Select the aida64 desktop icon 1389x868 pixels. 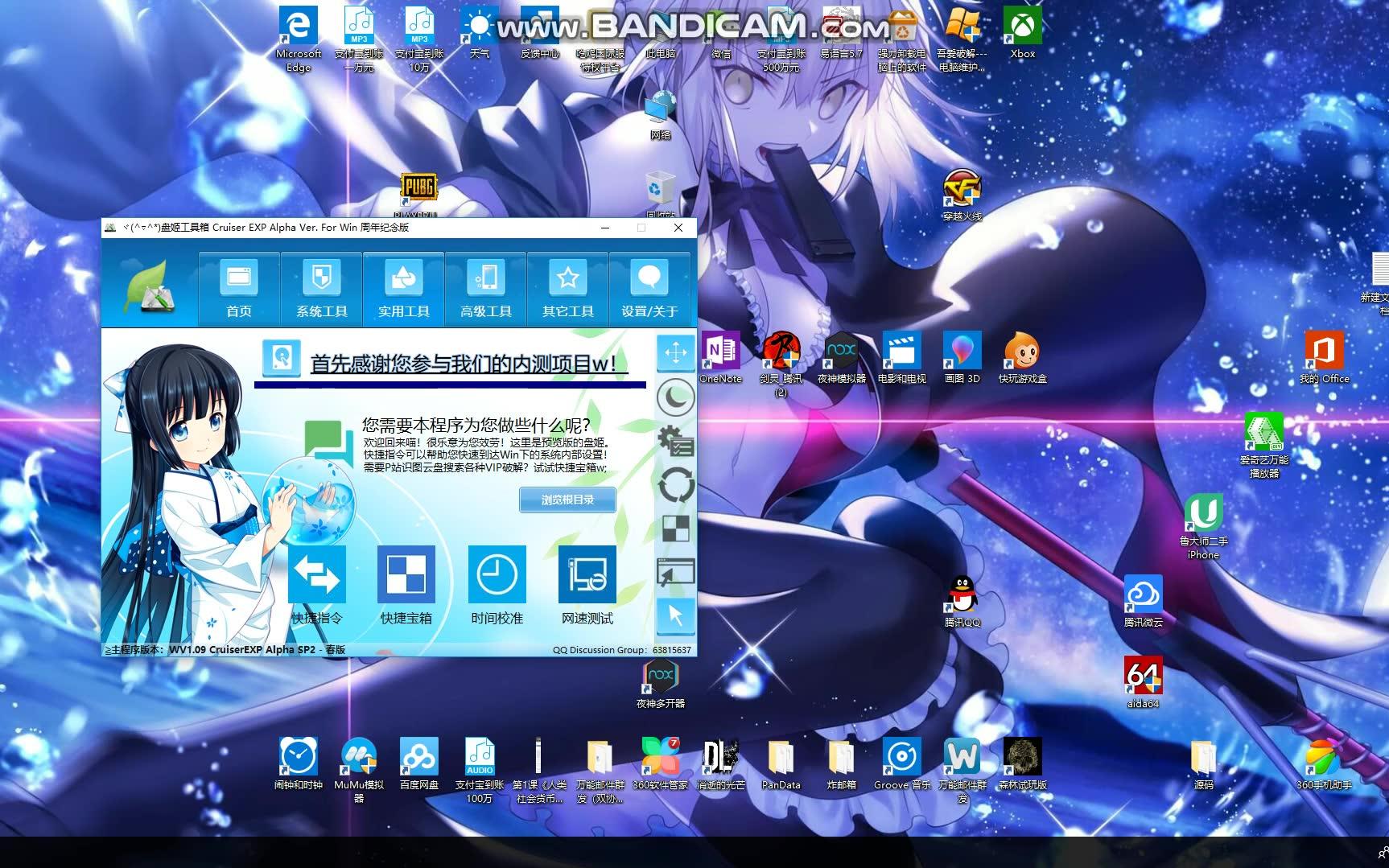(x=1144, y=683)
